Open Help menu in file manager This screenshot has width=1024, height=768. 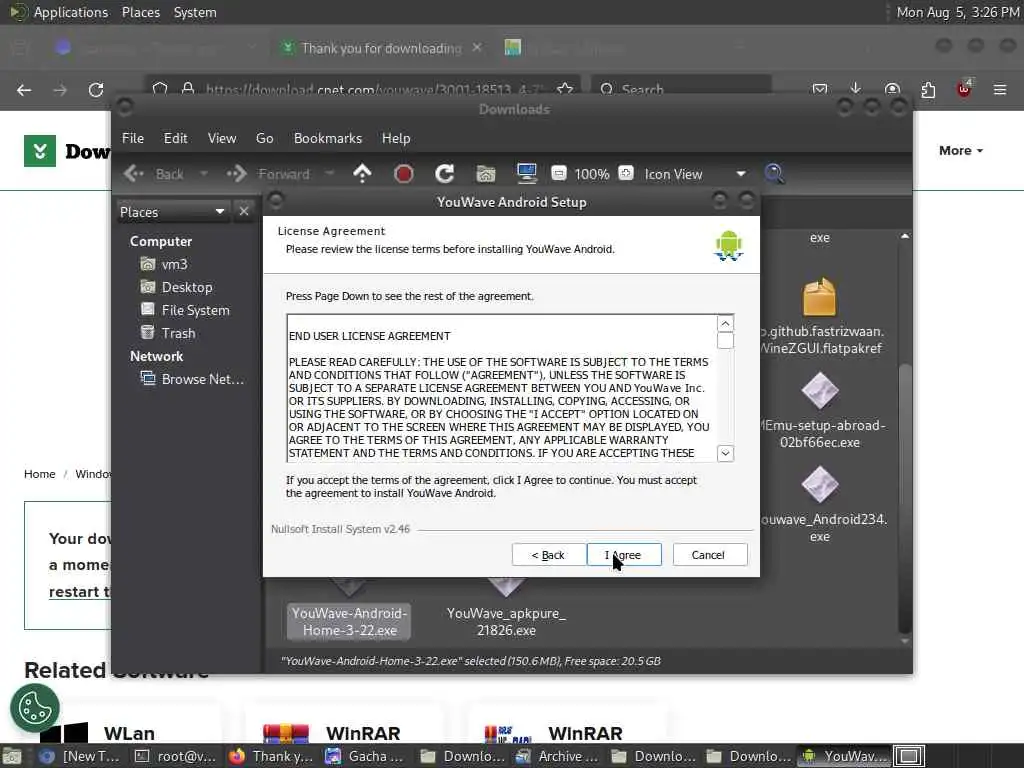tap(396, 138)
